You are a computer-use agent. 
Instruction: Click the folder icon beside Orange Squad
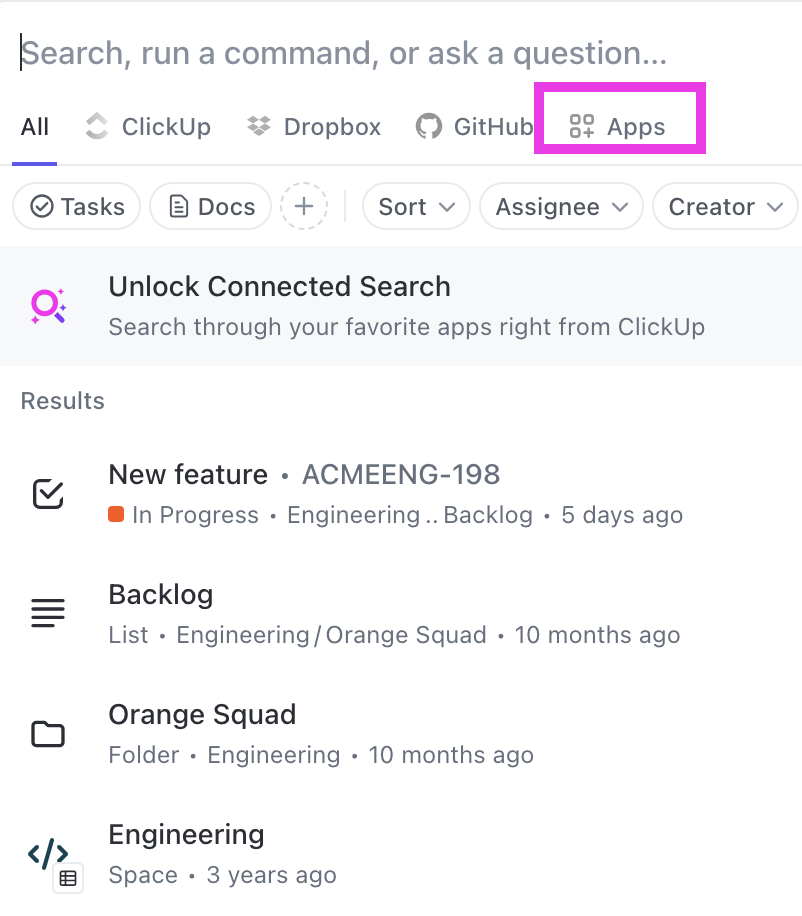[x=47, y=733]
